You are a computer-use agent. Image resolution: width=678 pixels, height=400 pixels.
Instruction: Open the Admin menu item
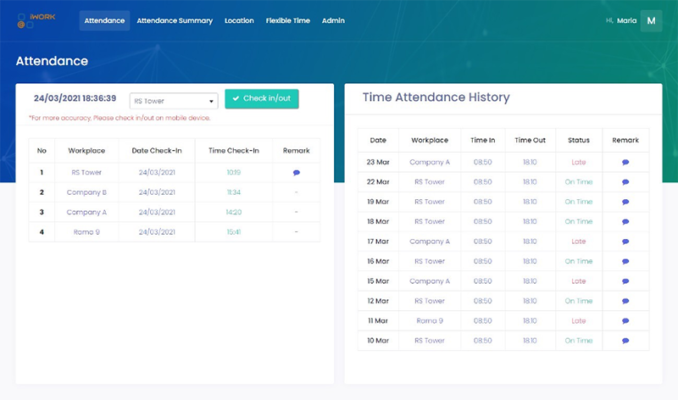pos(333,20)
